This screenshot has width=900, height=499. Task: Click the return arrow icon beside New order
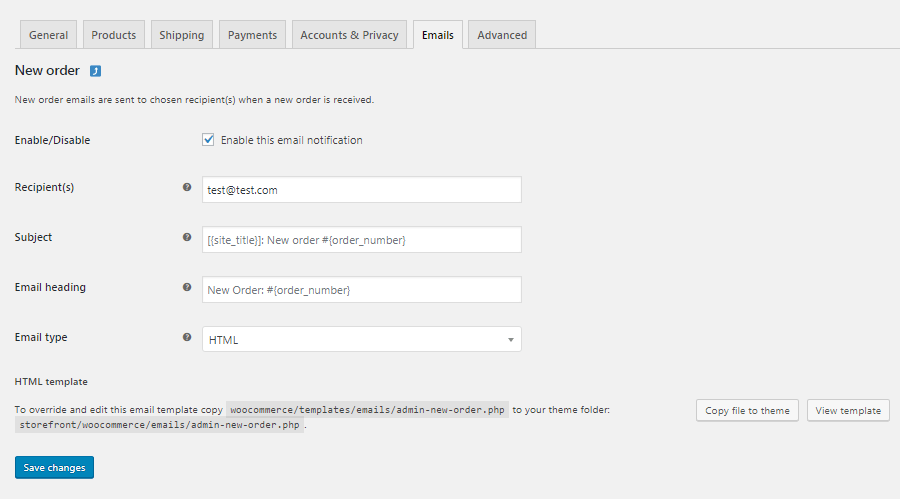pyautogui.click(x=95, y=71)
